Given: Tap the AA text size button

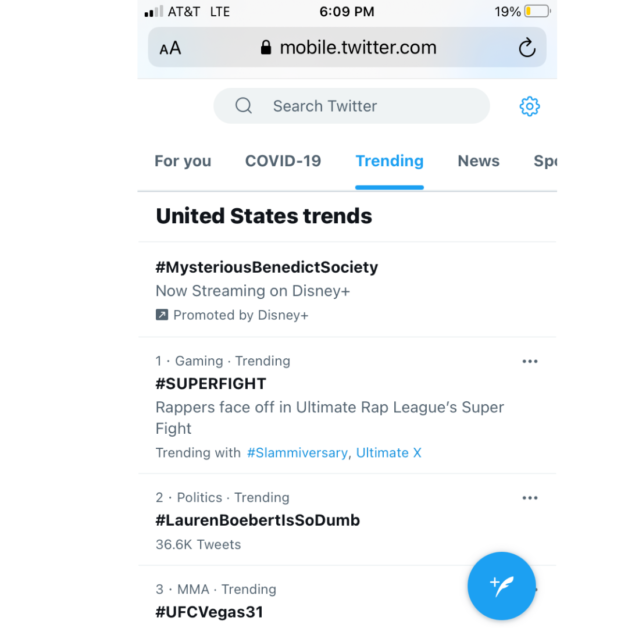Looking at the screenshot, I should click(x=170, y=48).
